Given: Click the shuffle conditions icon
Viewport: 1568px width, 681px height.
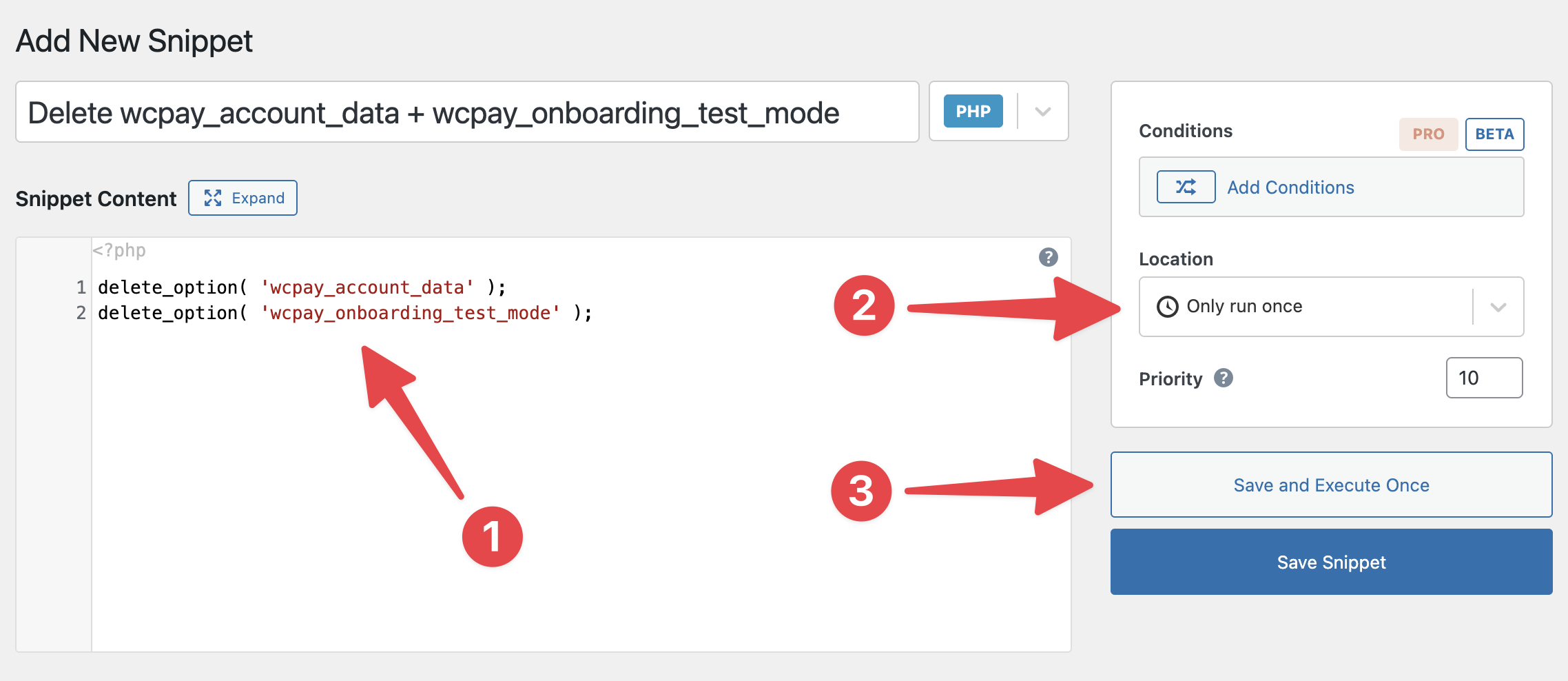Looking at the screenshot, I should click(x=1186, y=187).
